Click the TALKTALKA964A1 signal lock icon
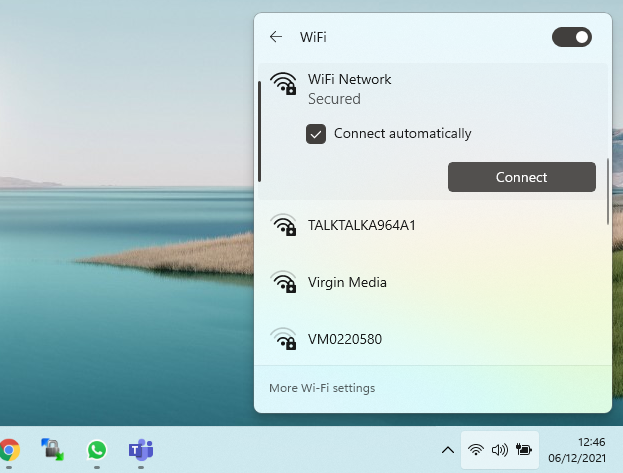This screenshot has width=623, height=473. tap(283, 225)
